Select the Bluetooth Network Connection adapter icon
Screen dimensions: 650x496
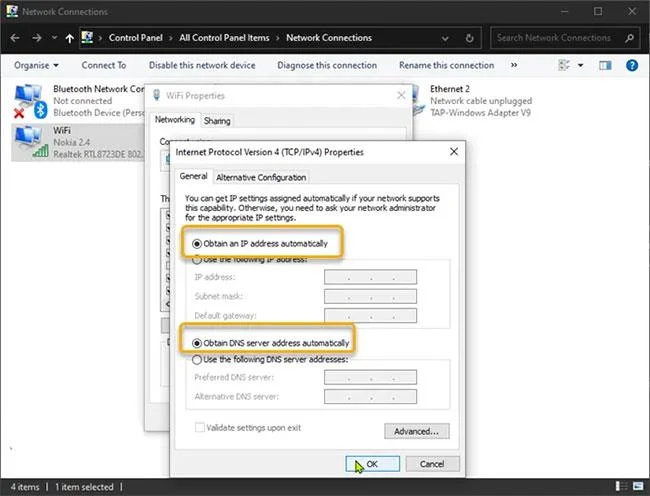click(30, 101)
